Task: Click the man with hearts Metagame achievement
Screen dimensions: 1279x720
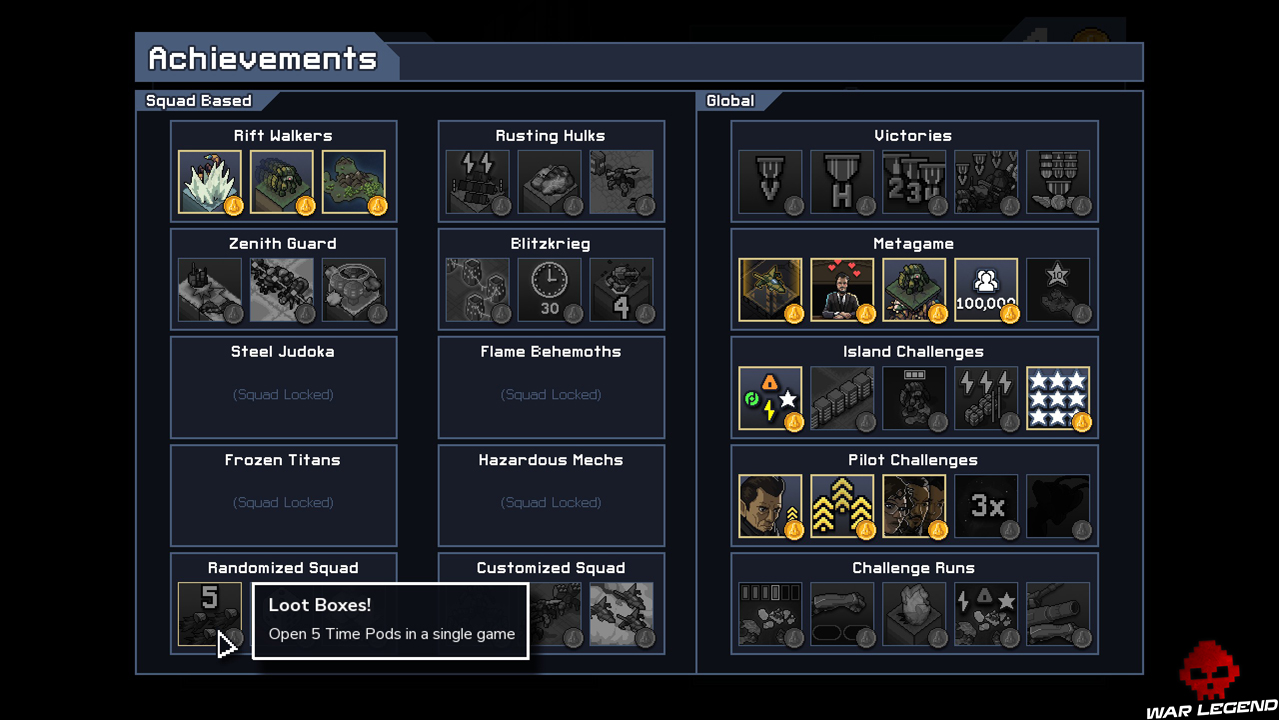Action: (842, 290)
